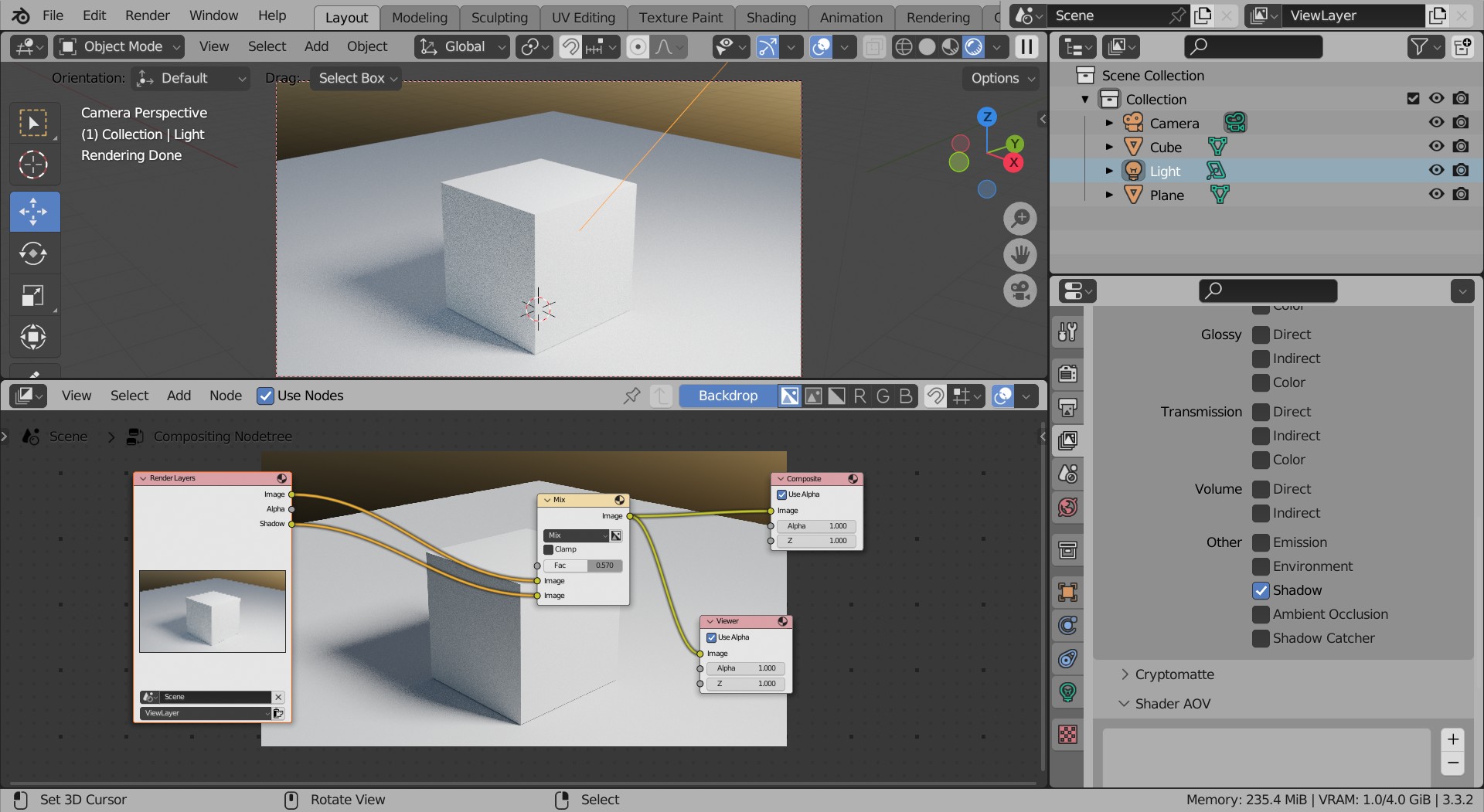
Task: Open the node editor Node menu
Action: (226, 396)
